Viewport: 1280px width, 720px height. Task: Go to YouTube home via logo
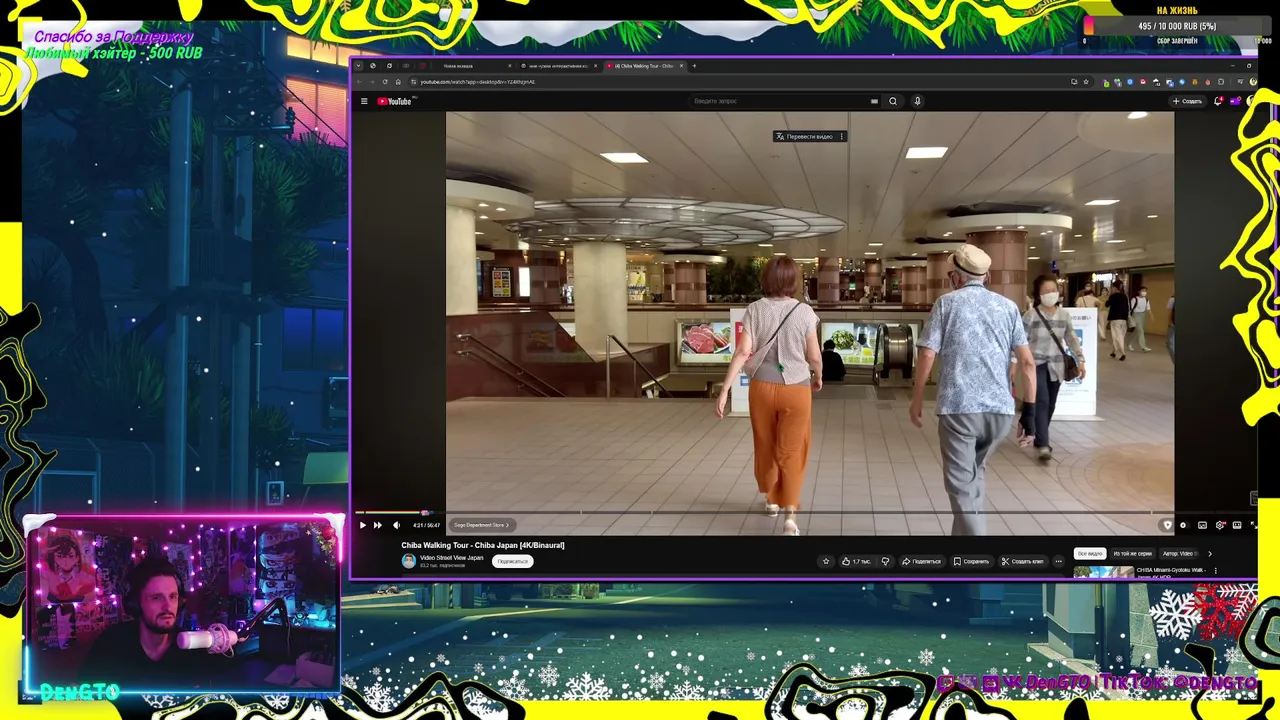(x=395, y=101)
